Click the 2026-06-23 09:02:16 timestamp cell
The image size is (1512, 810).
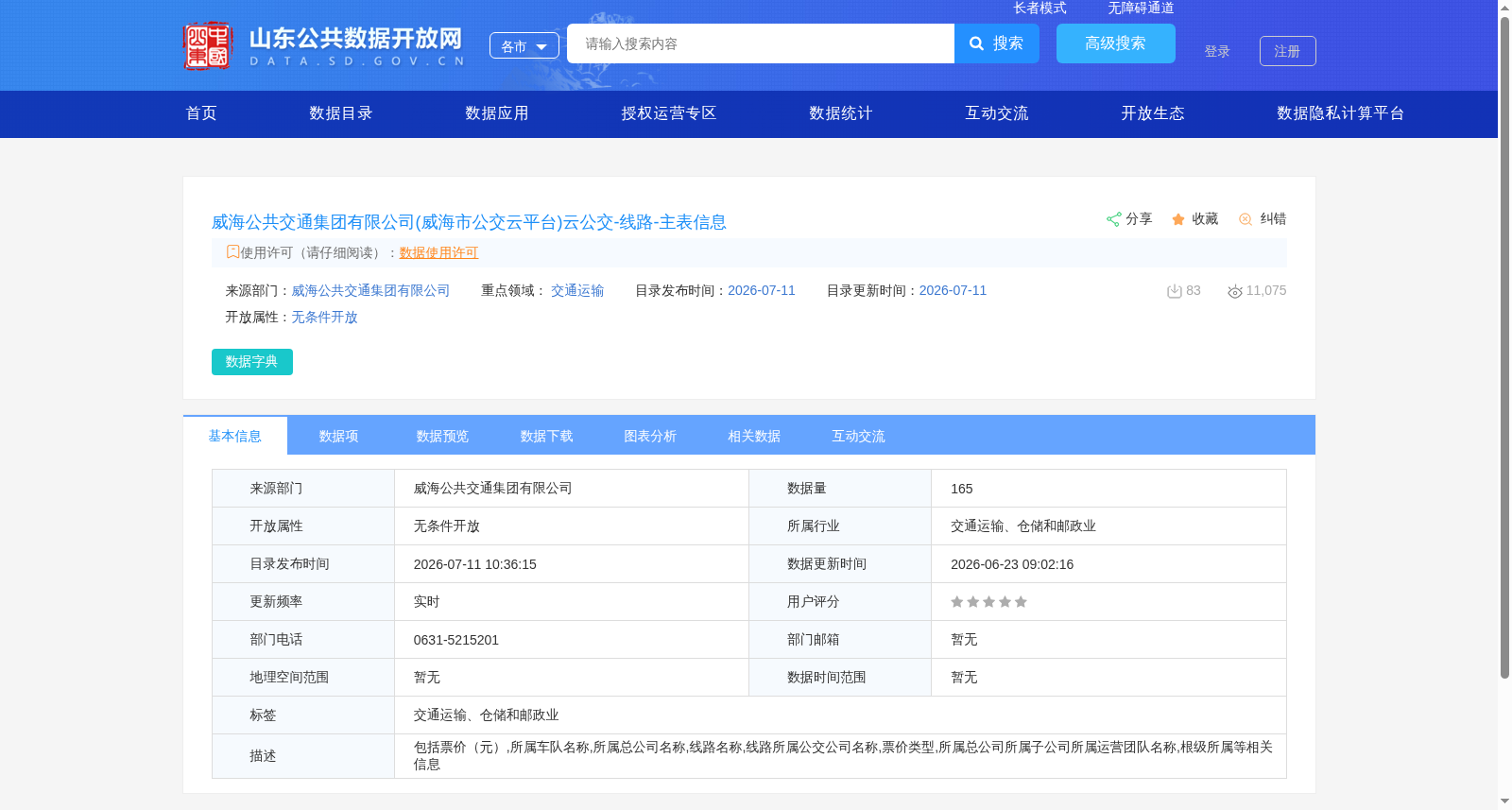coord(1108,564)
